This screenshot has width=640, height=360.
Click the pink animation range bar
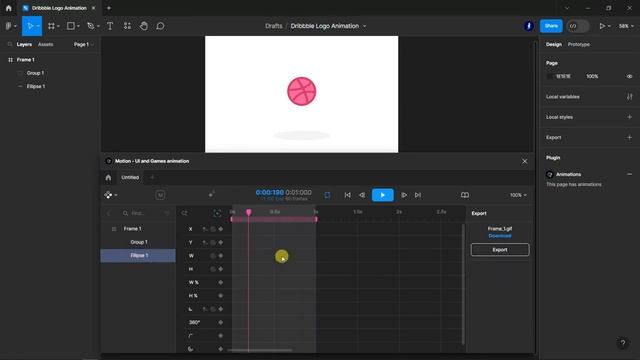click(274, 219)
